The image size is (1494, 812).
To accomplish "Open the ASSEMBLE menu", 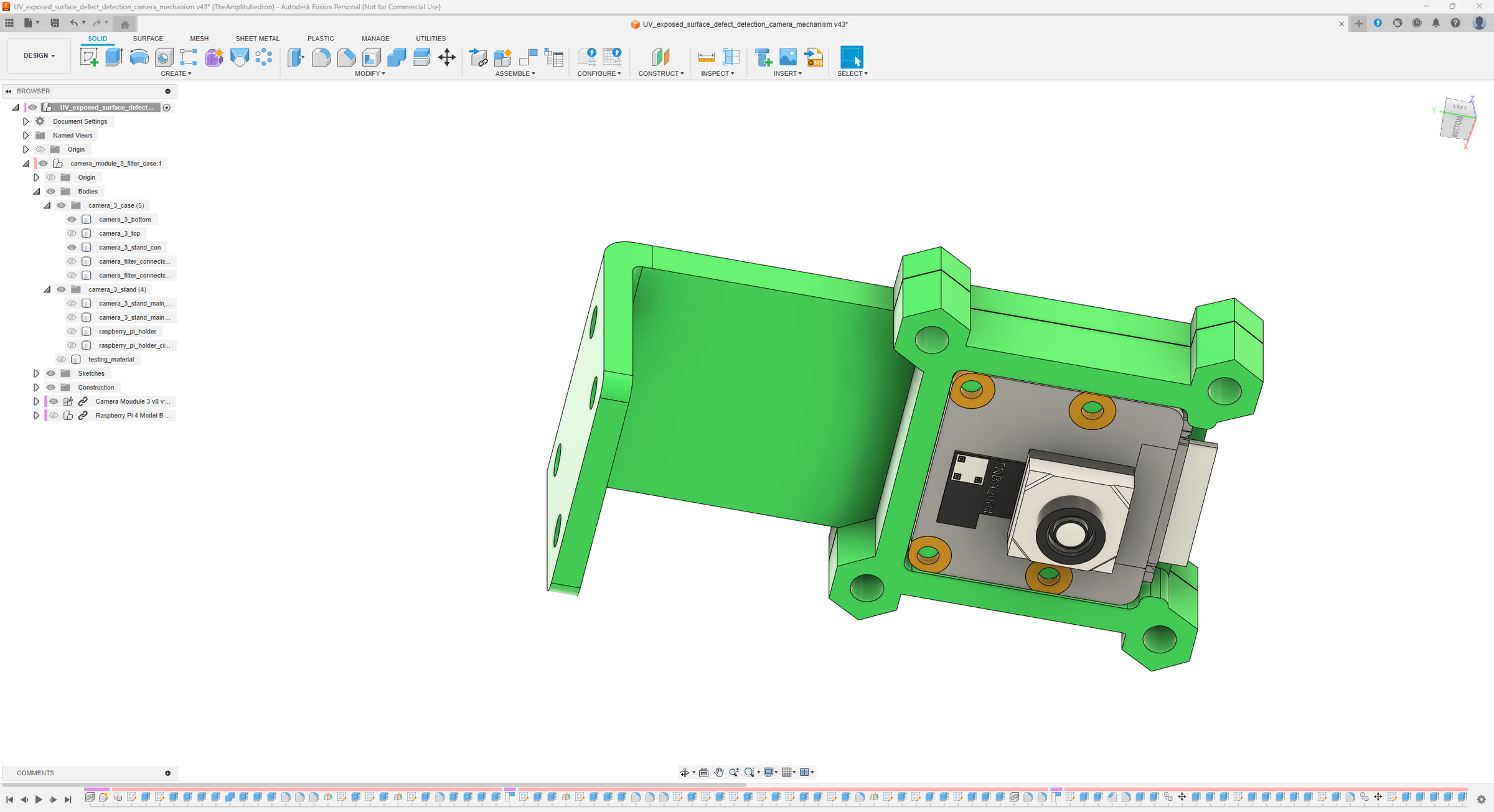I will pos(515,73).
